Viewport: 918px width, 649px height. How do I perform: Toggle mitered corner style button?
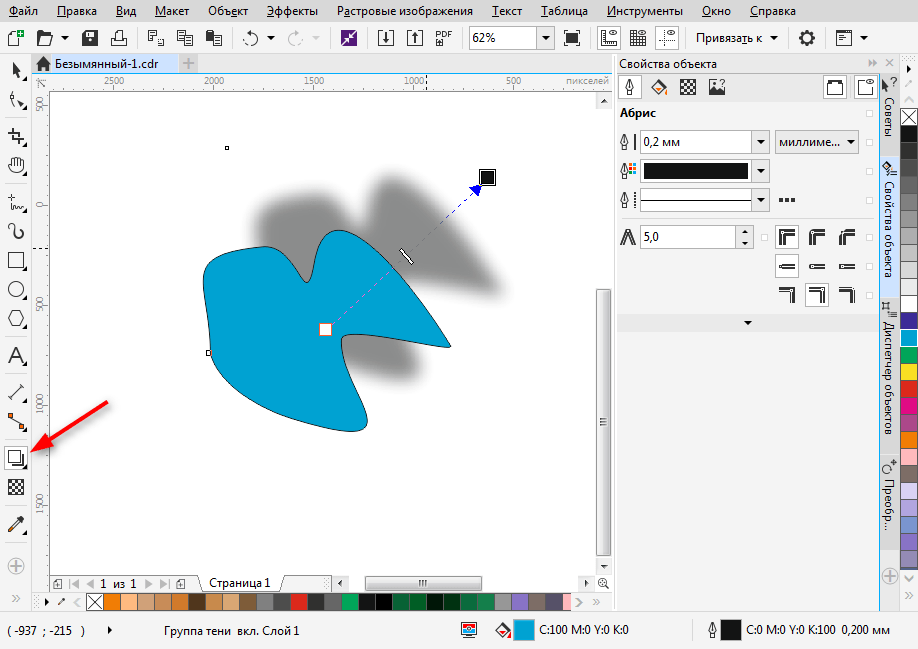coord(787,237)
